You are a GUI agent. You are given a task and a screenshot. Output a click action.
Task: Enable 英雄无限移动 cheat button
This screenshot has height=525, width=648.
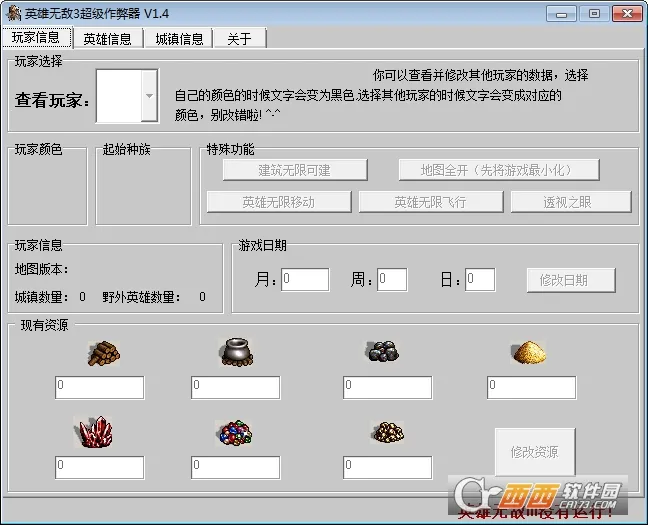pos(278,201)
